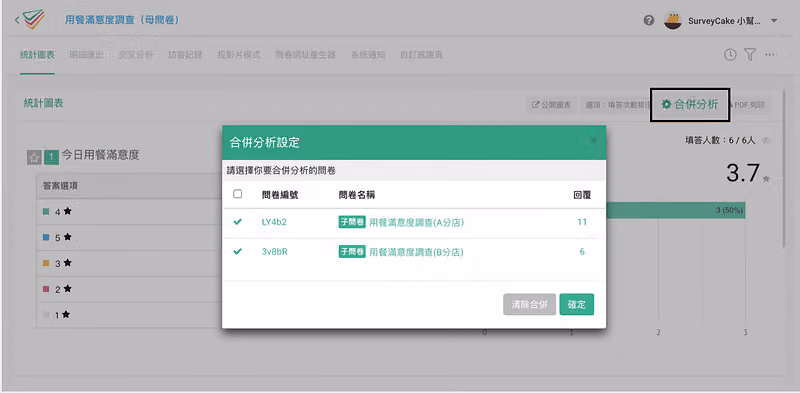The image size is (800, 393).
Task: Click the 公開圖表 button
Action: [x=551, y=105]
